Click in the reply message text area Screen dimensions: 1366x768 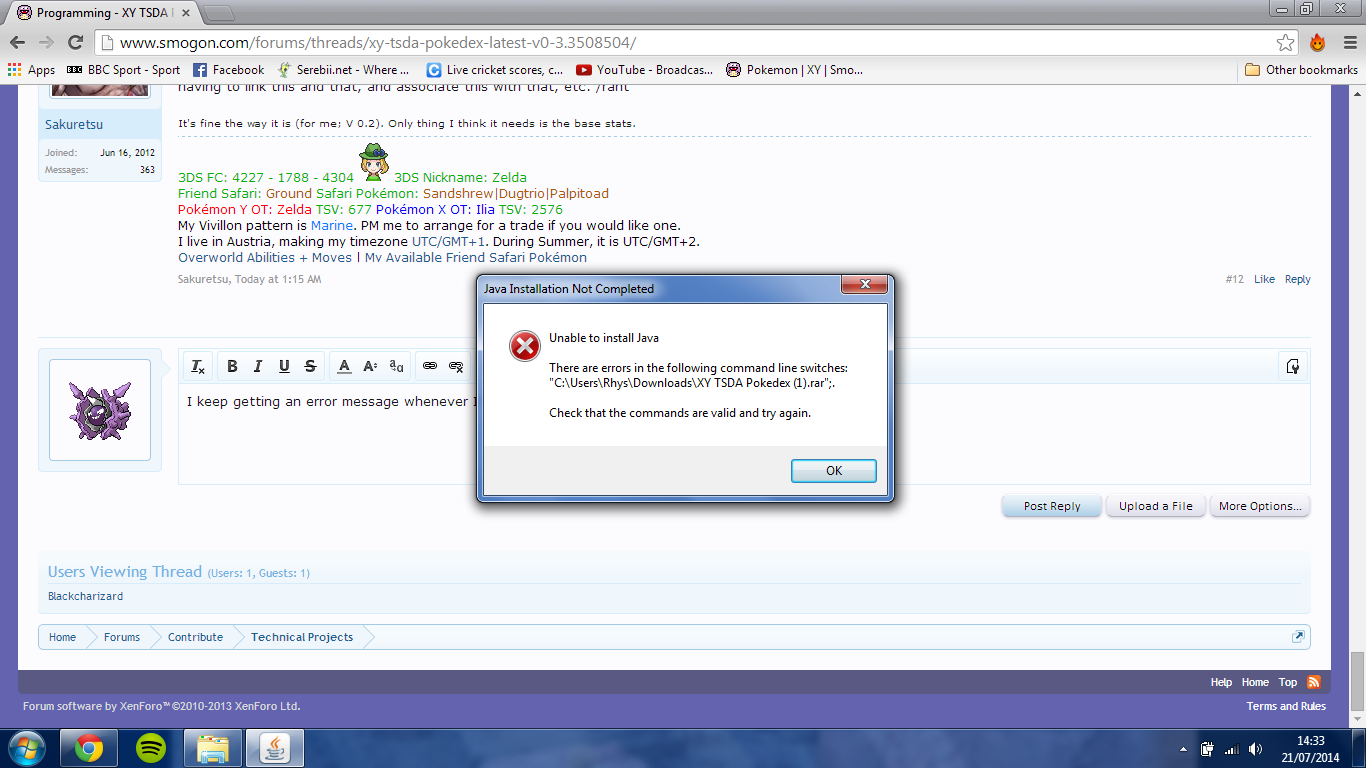744,434
